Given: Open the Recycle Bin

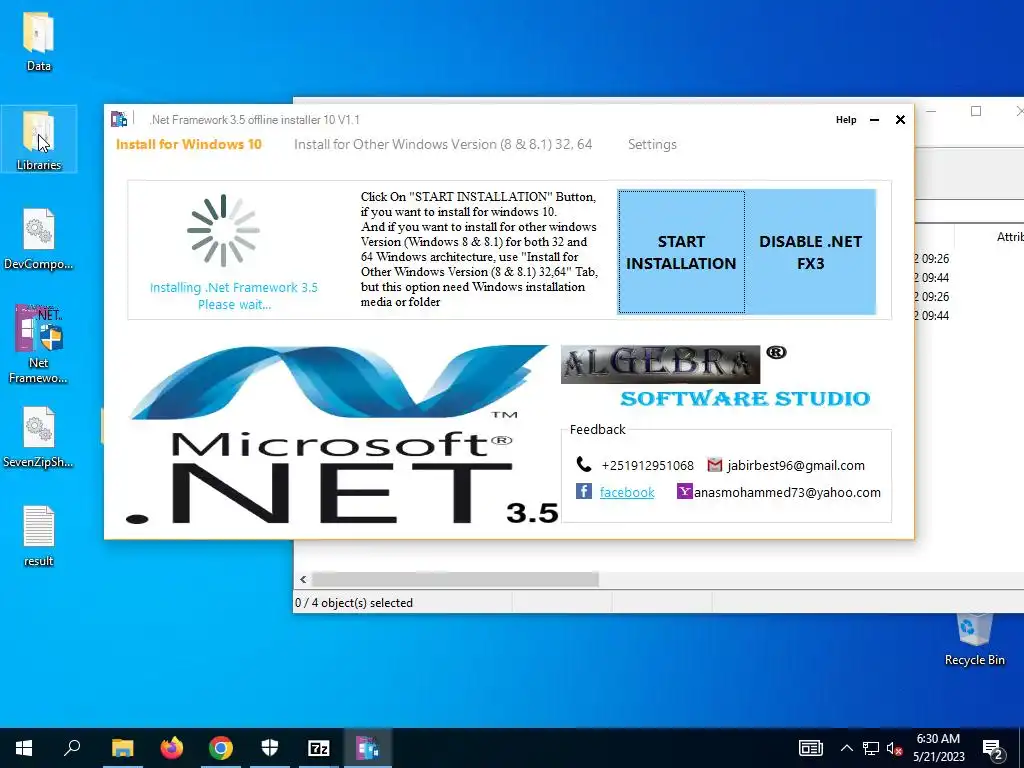Looking at the screenshot, I should click(974, 640).
